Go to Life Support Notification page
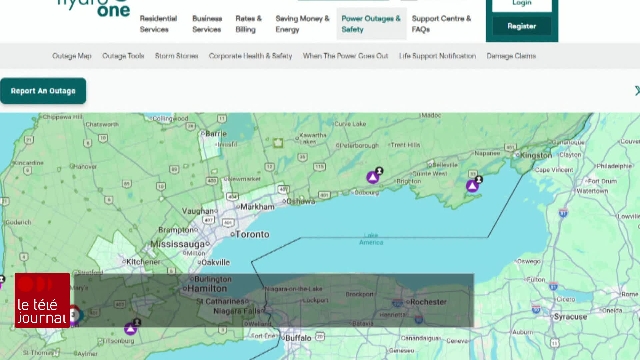Viewport: 640px width, 360px height. click(x=437, y=56)
